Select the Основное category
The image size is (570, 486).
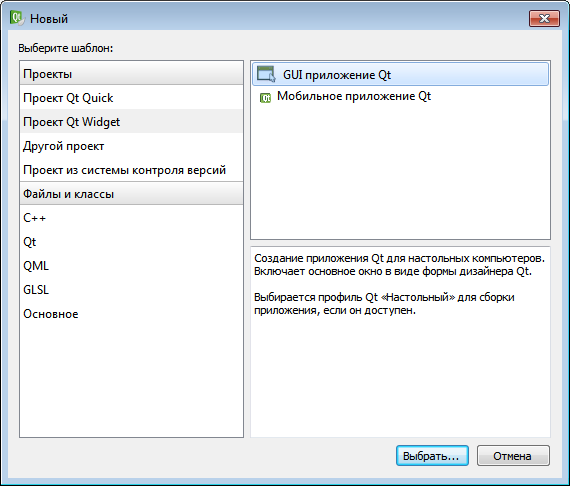131,314
